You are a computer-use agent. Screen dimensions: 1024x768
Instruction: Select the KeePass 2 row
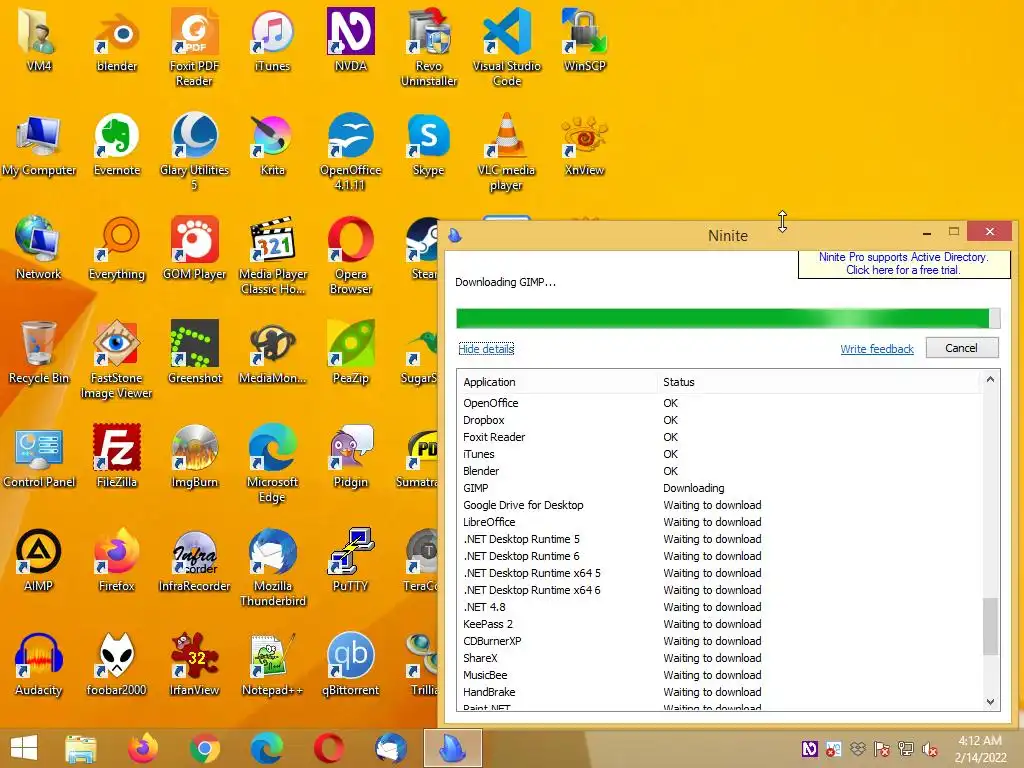[x=719, y=624]
